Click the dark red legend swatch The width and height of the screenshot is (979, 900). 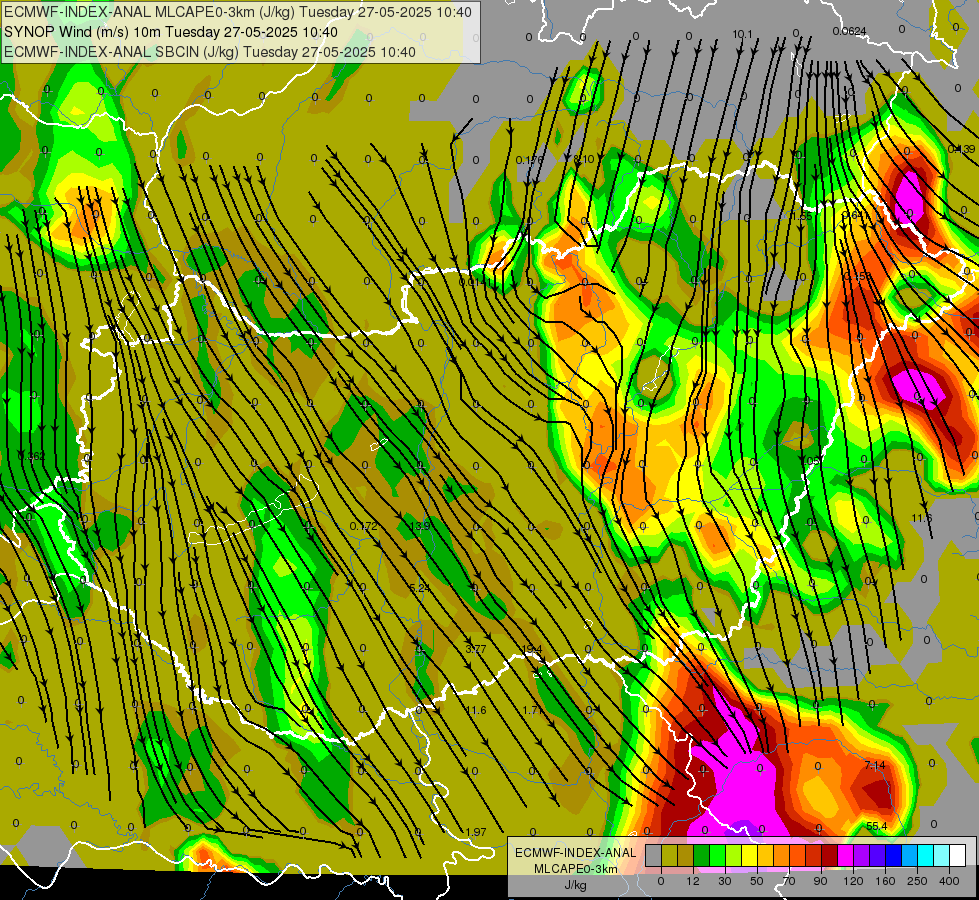(x=829, y=855)
